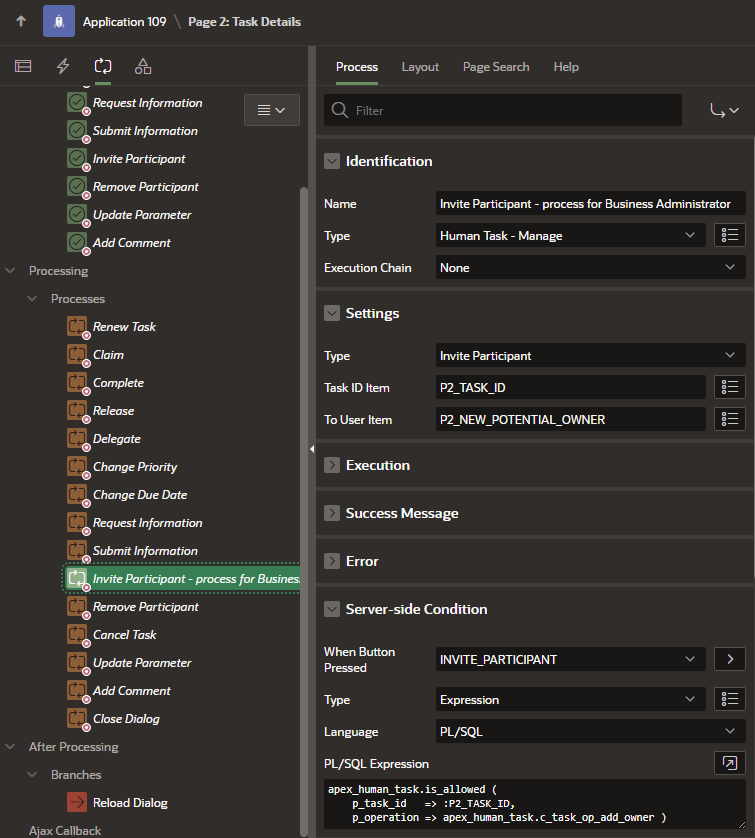755x838 pixels.
Task: Click the up arrow navigation icon
Action: click(21, 21)
